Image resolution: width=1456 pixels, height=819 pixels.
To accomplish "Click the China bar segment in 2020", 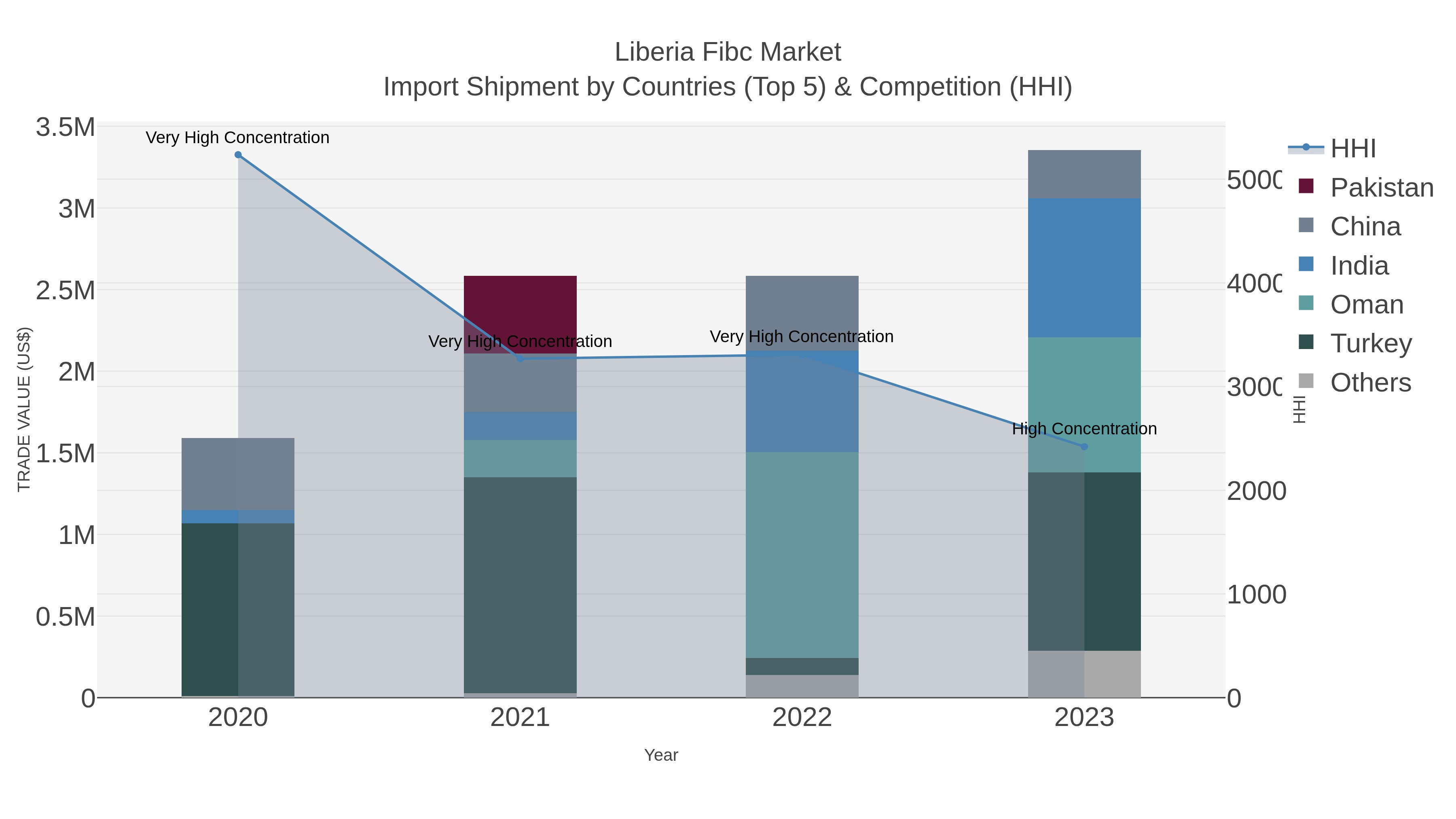I will tap(238, 474).
